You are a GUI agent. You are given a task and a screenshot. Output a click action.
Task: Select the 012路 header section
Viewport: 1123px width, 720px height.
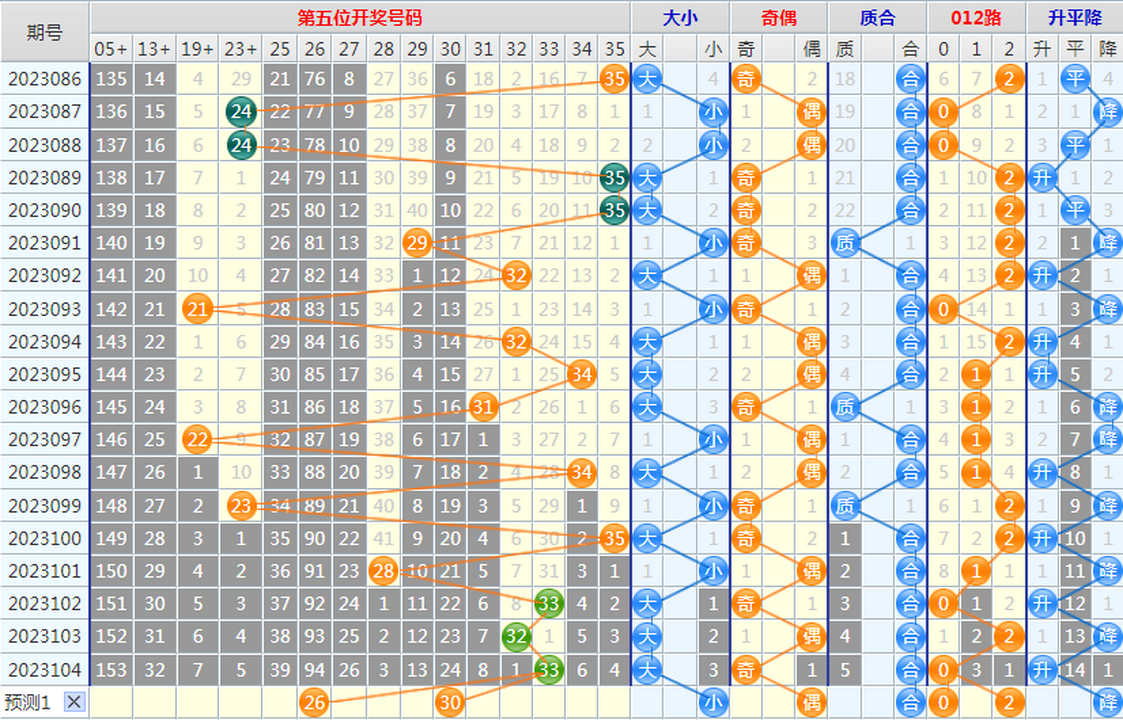click(x=976, y=18)
